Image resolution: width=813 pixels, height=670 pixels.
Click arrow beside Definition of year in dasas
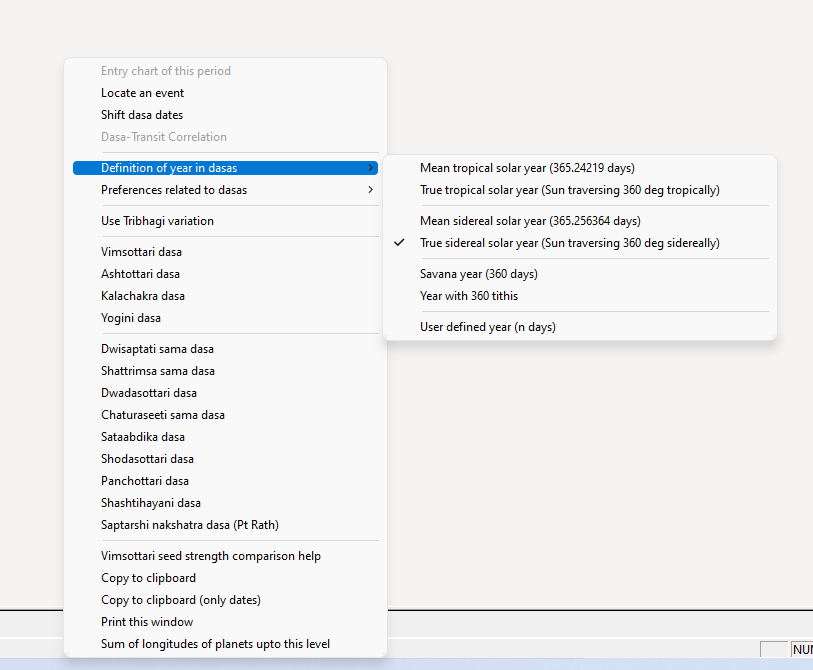(370, 168)
